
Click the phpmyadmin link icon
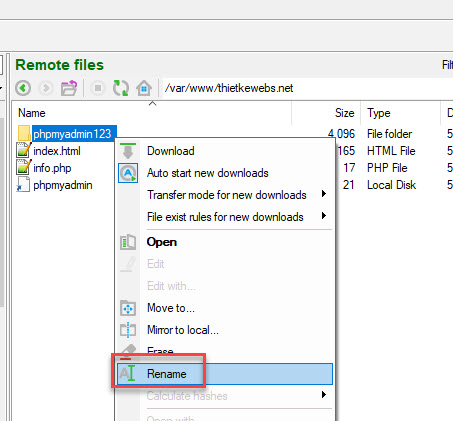pyautogui.click(x=24, y=184)
